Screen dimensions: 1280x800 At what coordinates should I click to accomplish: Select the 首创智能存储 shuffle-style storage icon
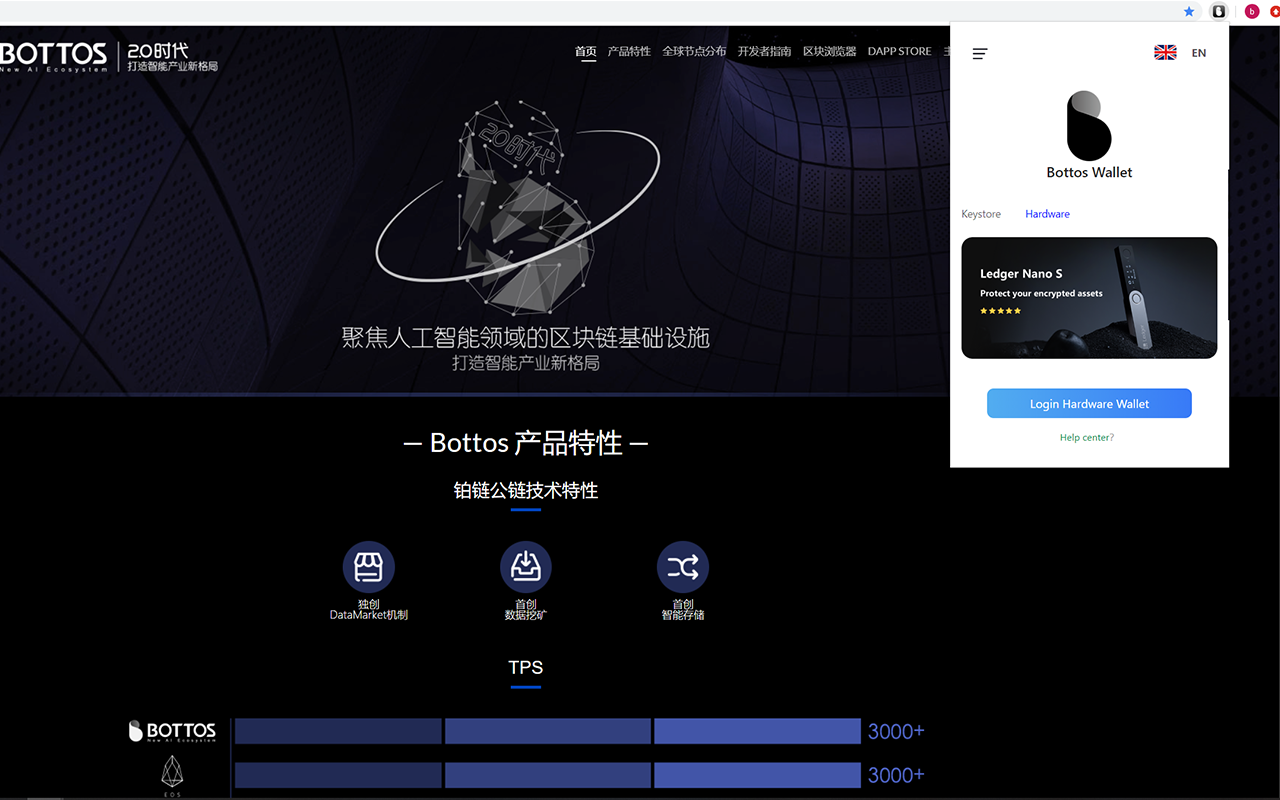[683, 566]
